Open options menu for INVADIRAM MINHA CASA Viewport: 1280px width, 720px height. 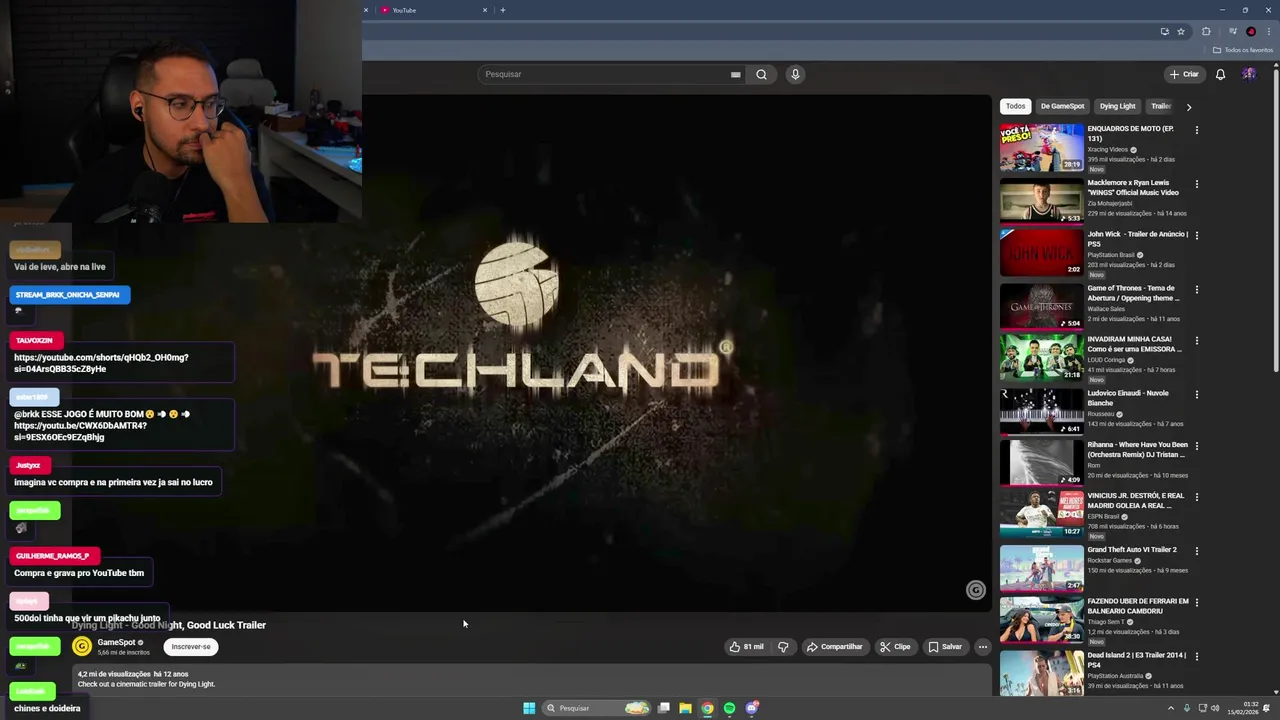click(x=1196, y=340)
